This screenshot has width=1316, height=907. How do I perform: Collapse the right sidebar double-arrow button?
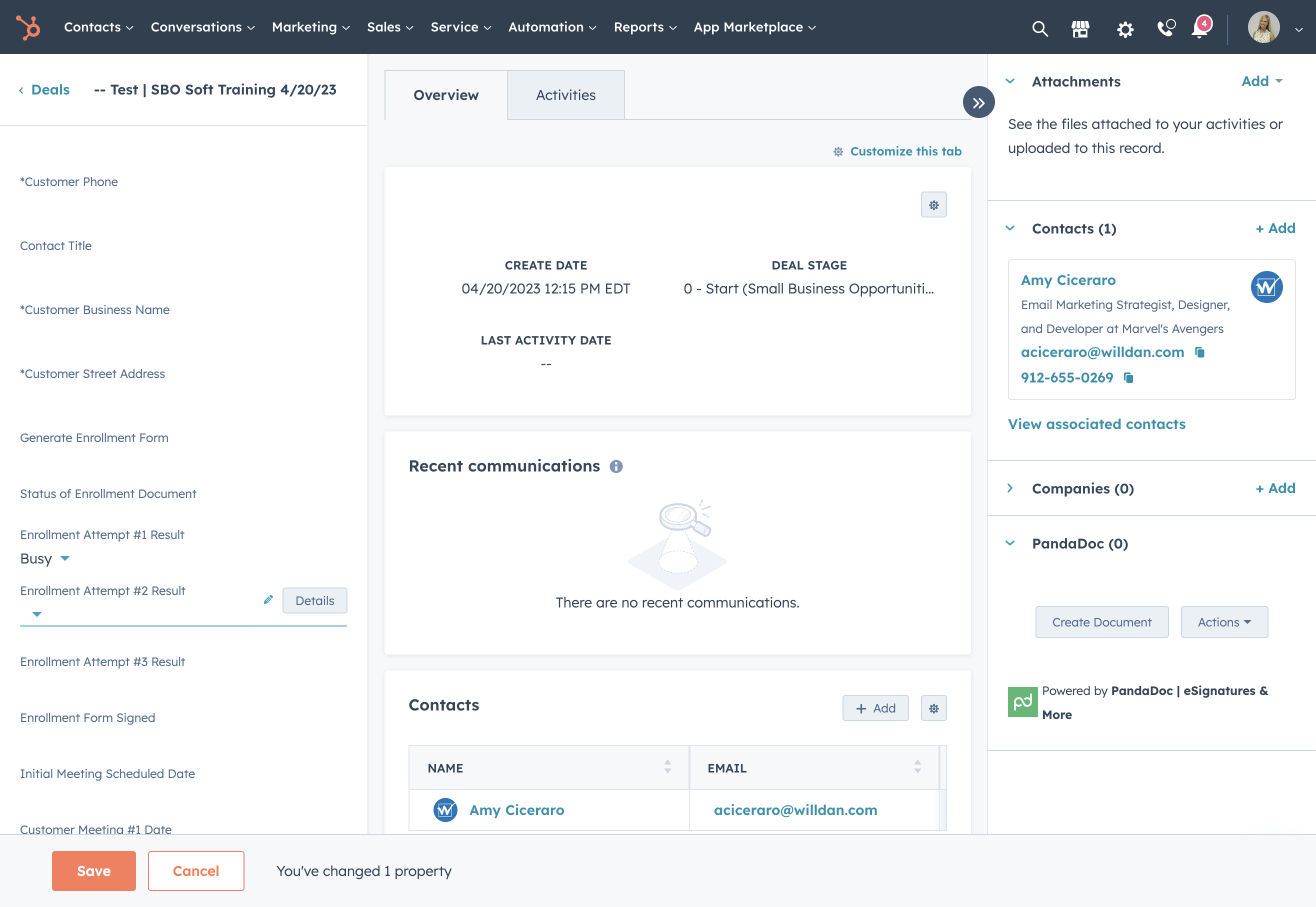(x=978, y=102)
